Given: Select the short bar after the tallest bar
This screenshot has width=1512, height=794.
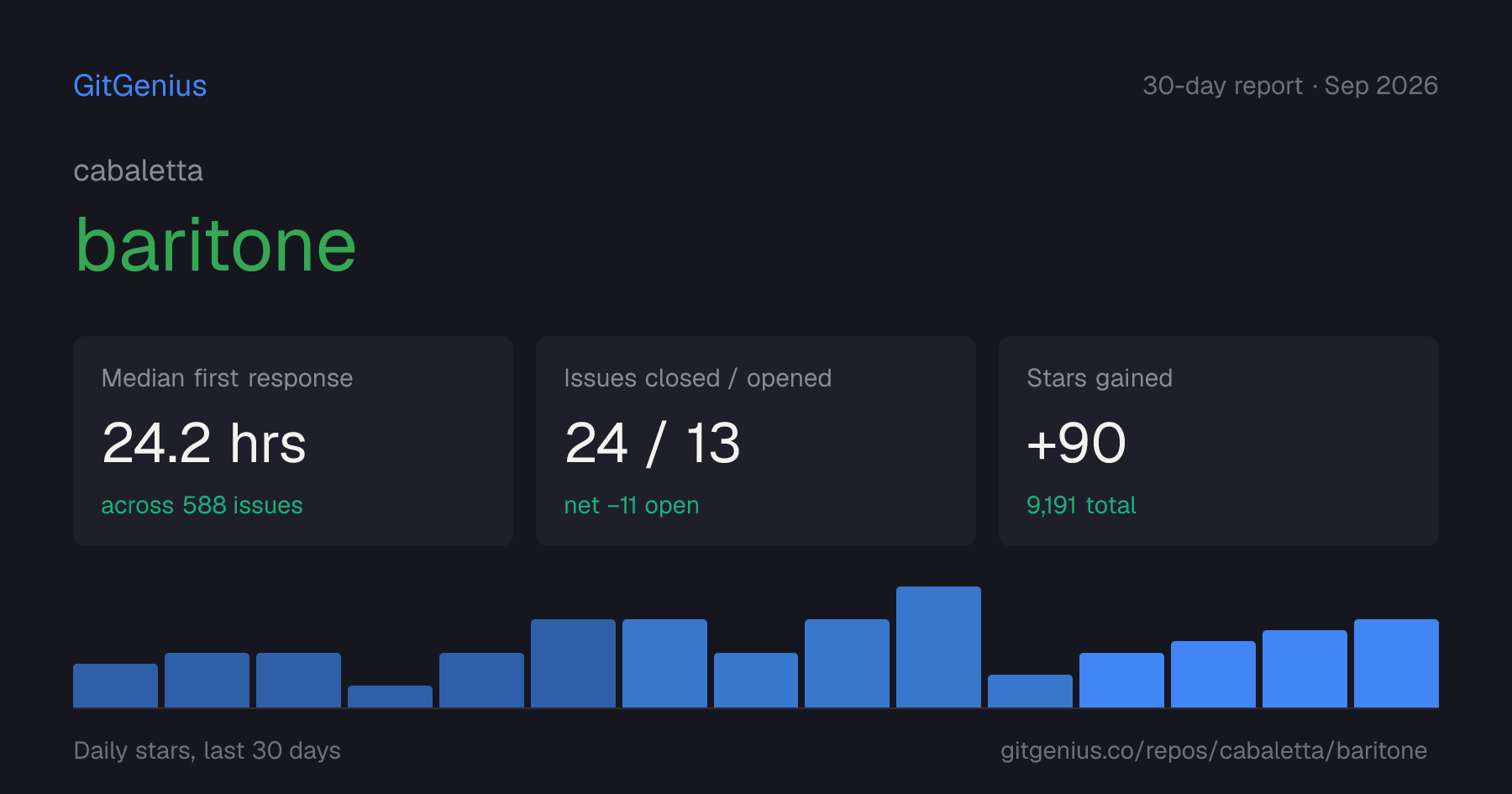Looking at the screenshot, I should (x=1030, y=691).
